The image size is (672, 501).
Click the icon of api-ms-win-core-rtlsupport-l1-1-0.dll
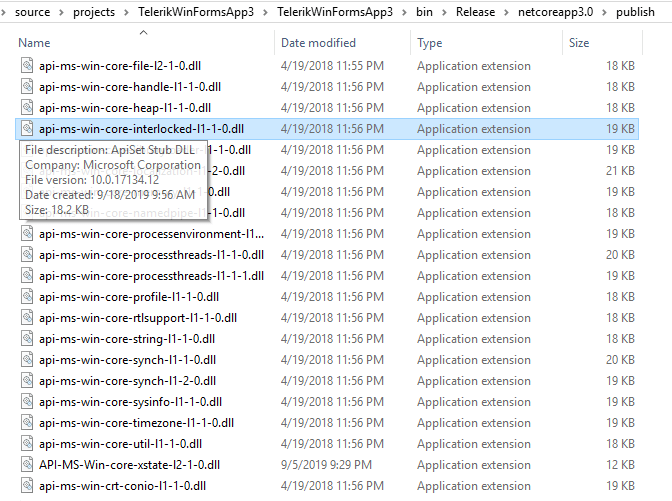tap(27, 318)
